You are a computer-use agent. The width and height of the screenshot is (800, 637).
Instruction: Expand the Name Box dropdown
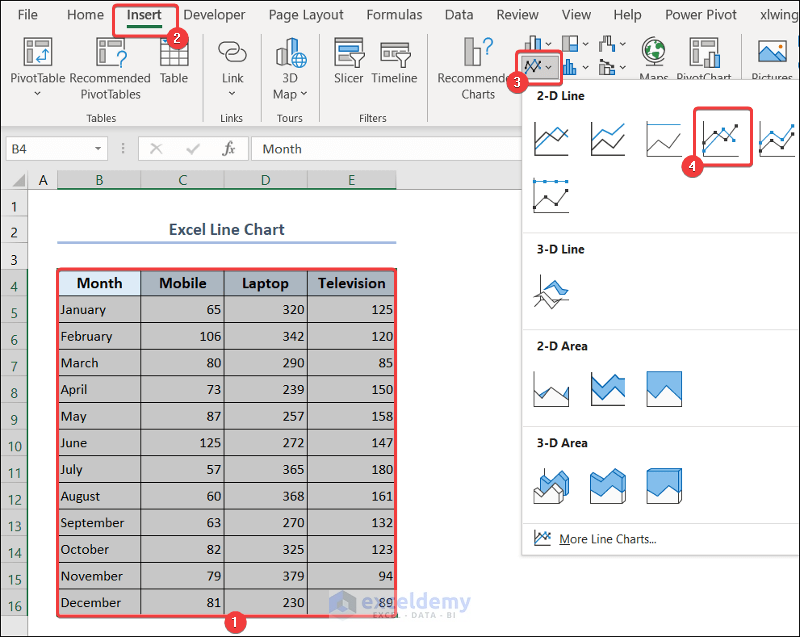[98, 149]
